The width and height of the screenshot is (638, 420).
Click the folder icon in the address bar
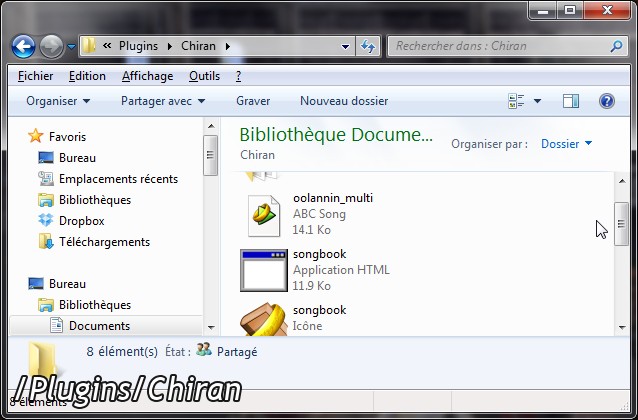(89, 46)
